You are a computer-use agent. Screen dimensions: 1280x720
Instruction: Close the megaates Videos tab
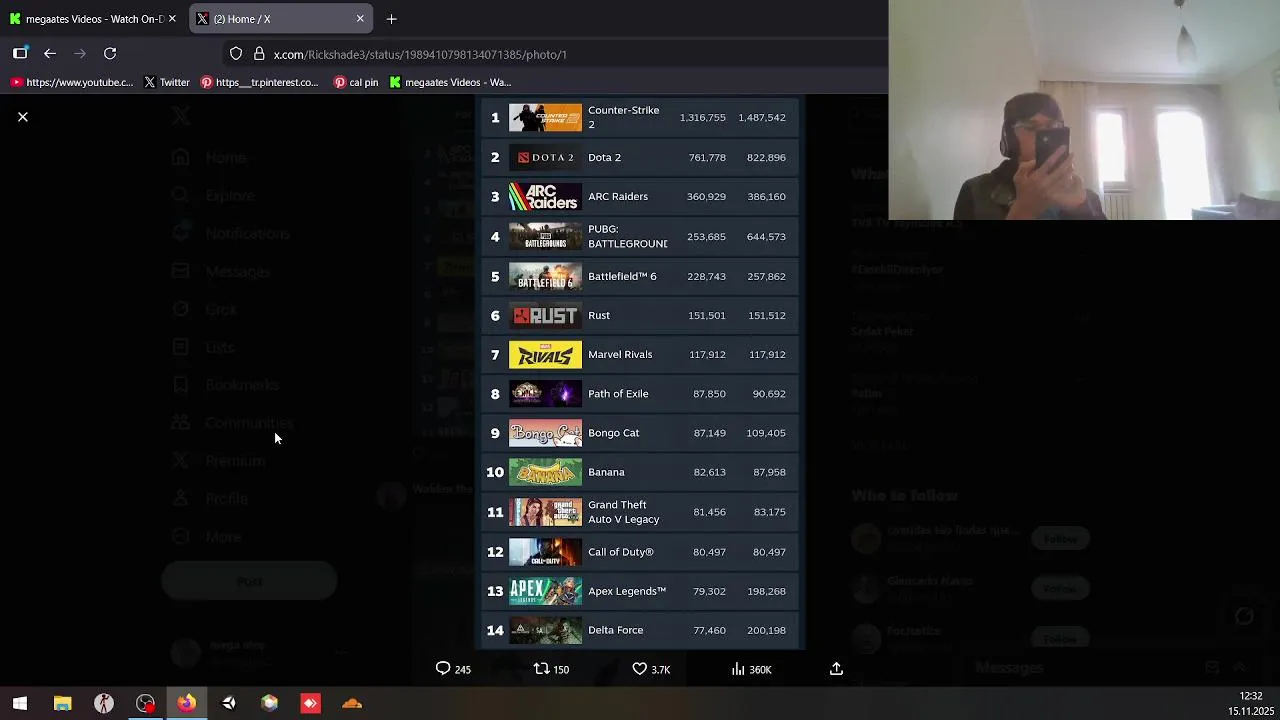[172, 19]
